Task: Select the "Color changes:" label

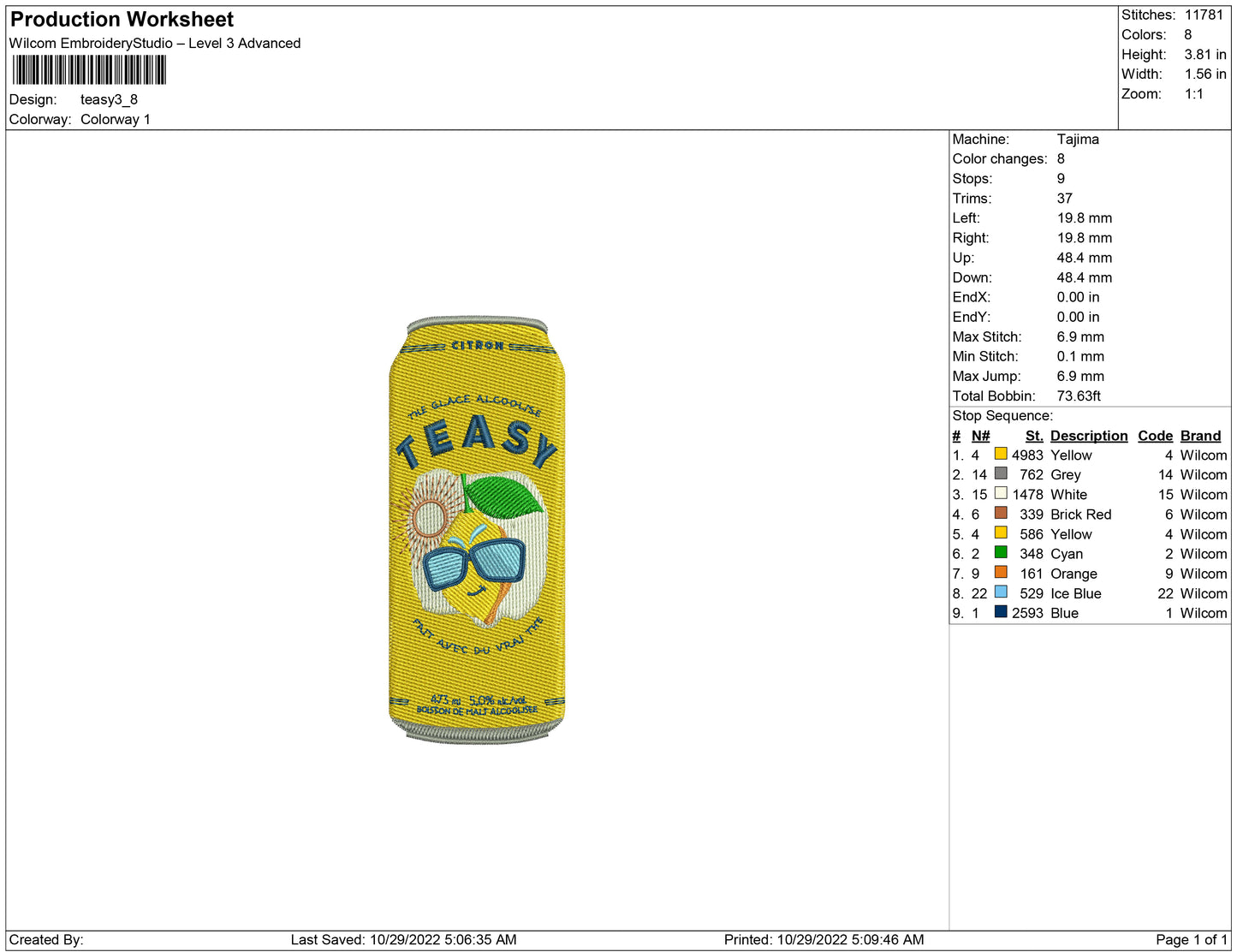Action: [x=1000, y=158]
